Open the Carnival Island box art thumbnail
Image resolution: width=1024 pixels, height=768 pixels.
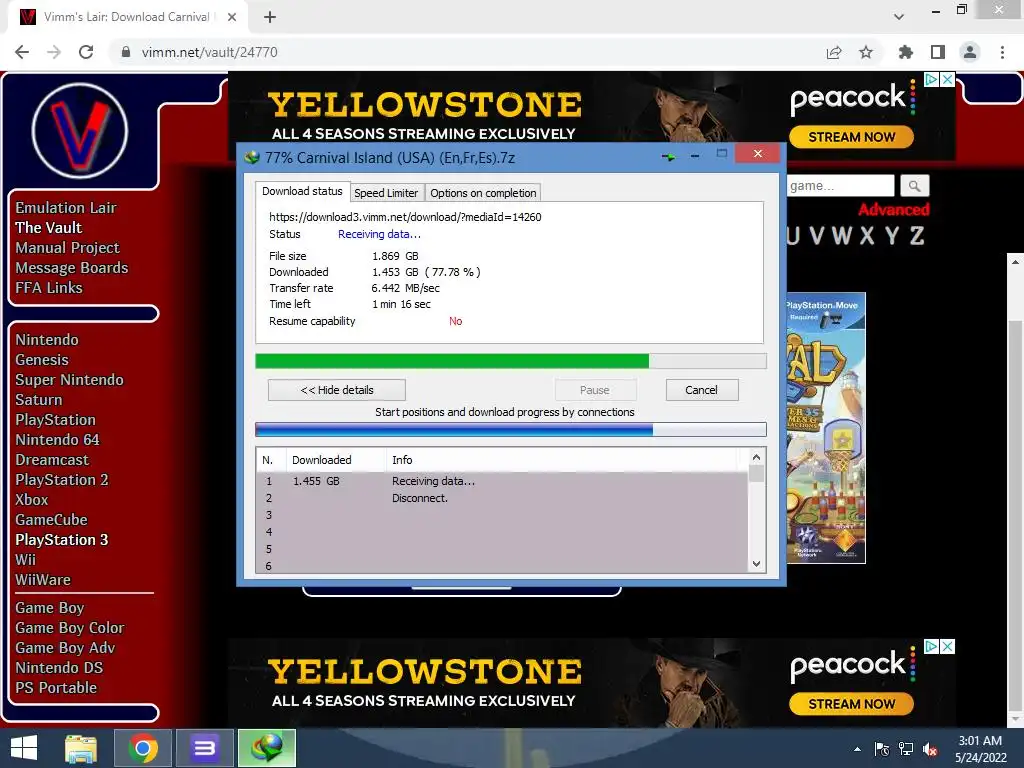coord(826,428)
